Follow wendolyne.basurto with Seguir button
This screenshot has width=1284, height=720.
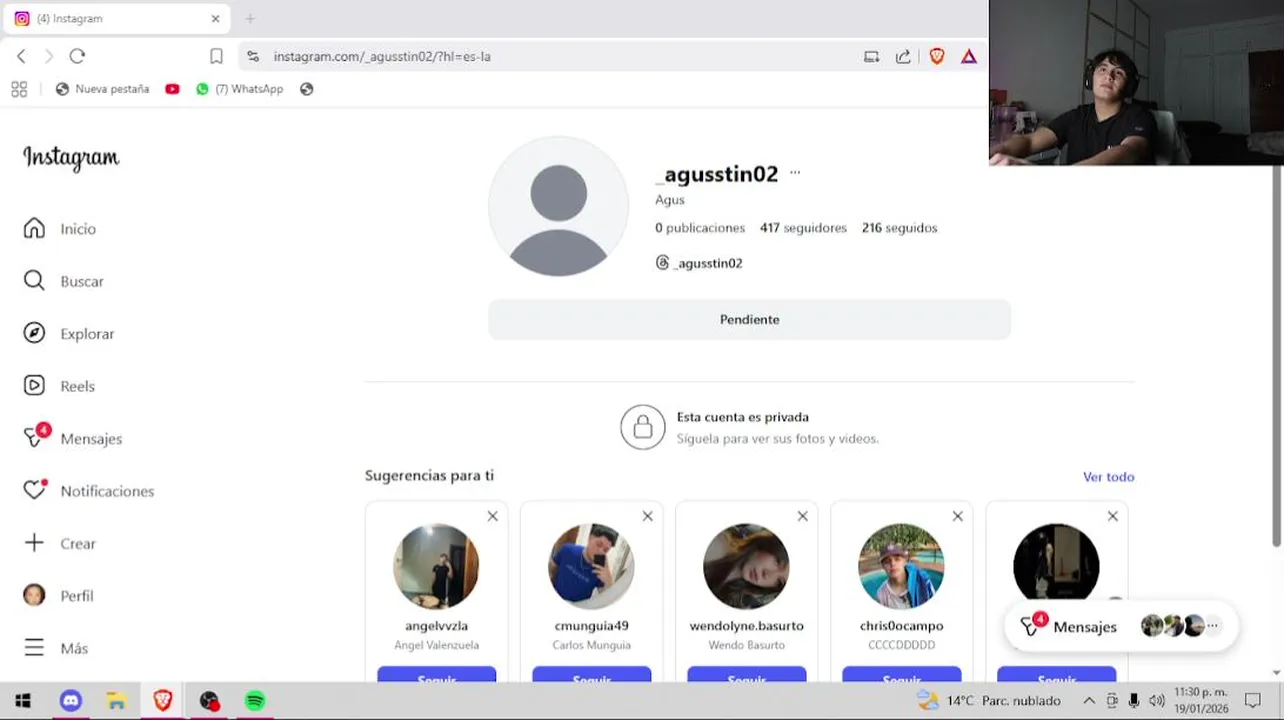[746, 675]
